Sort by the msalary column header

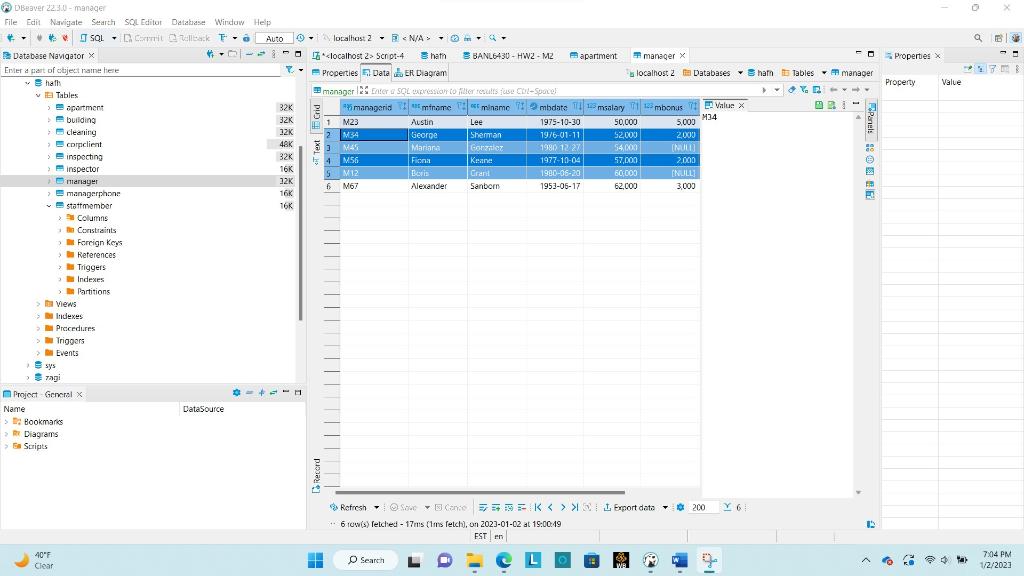pyautogui.click(x=611, y=107)
